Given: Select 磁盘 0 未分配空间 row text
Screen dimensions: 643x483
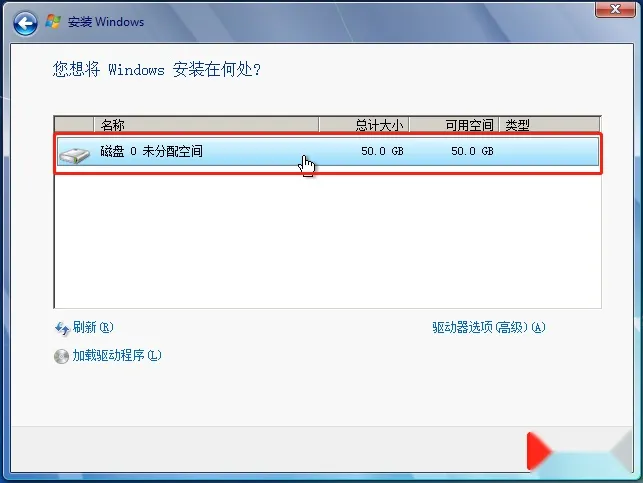Looking at the screenshot, I should (x=151, y=151).
